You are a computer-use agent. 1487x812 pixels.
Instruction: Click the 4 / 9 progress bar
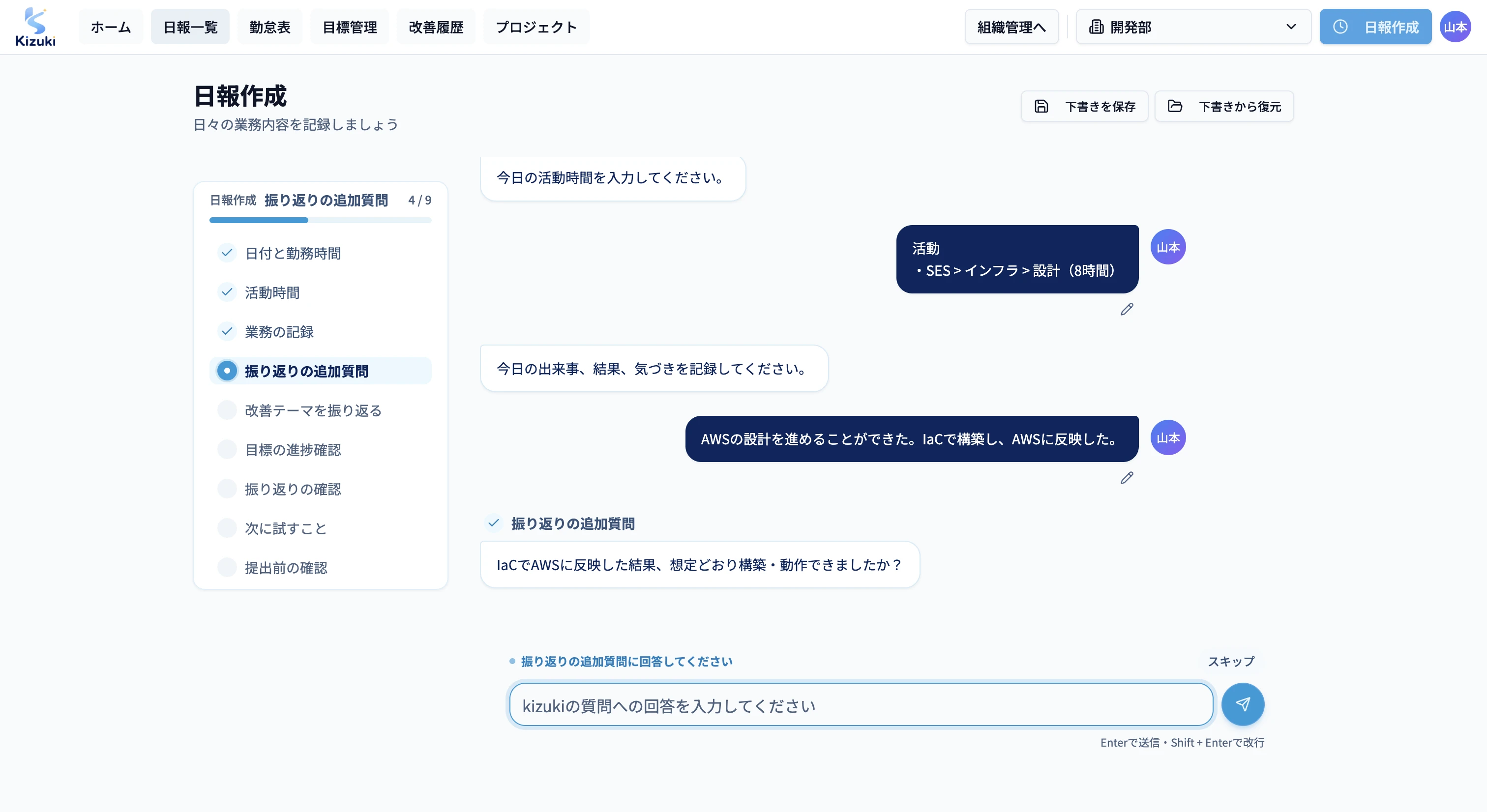pos(321,220)
